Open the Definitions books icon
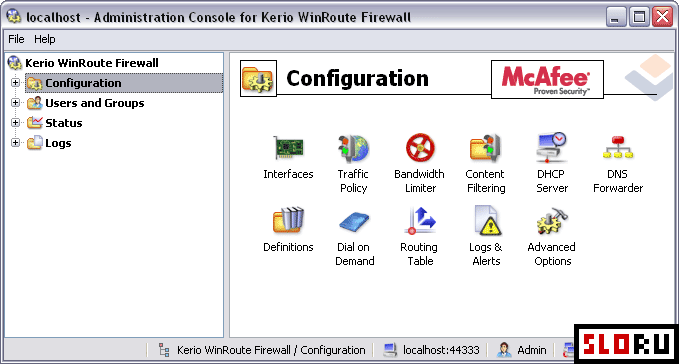The image size is (679, 364). coord(288,220)
